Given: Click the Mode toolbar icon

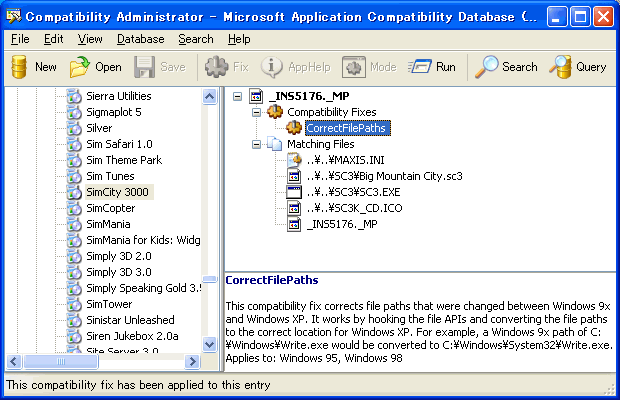Looking at the screenshot, I should [353, 67].
